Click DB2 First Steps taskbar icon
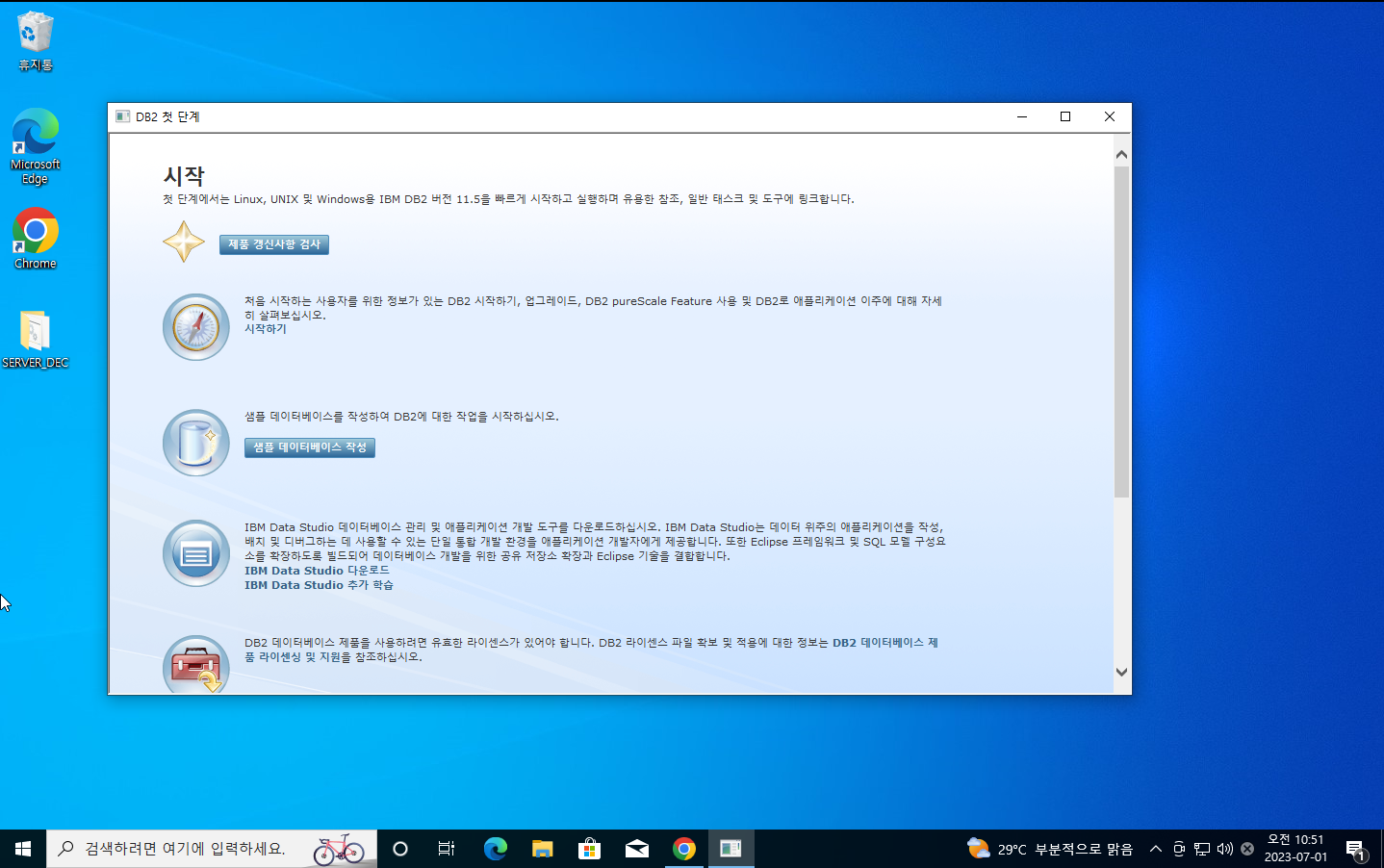 tap(730, 849)
